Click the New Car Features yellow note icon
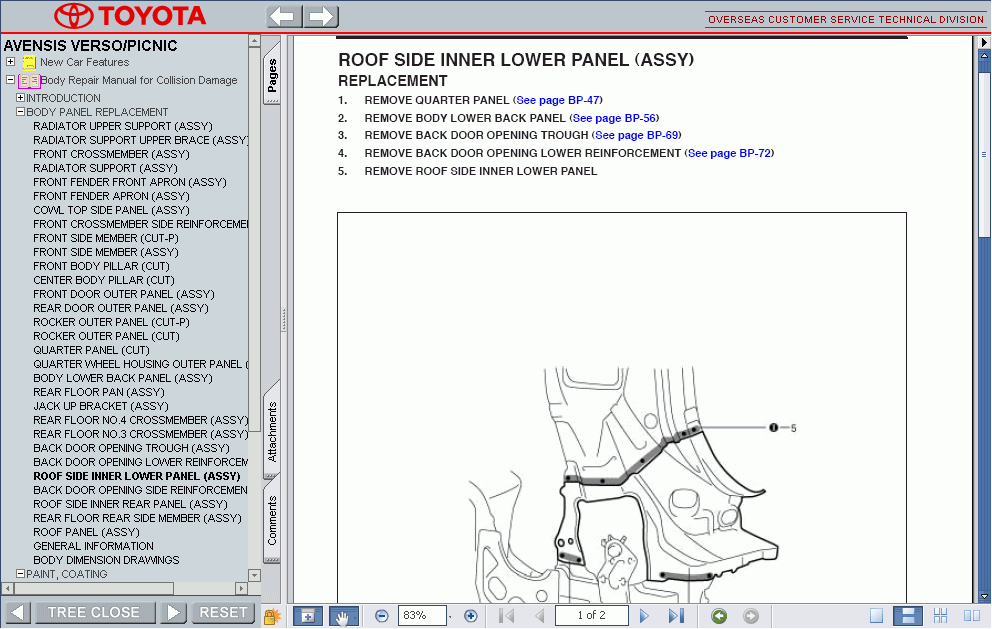Screen dimensions: 992x629 [29, 63]
